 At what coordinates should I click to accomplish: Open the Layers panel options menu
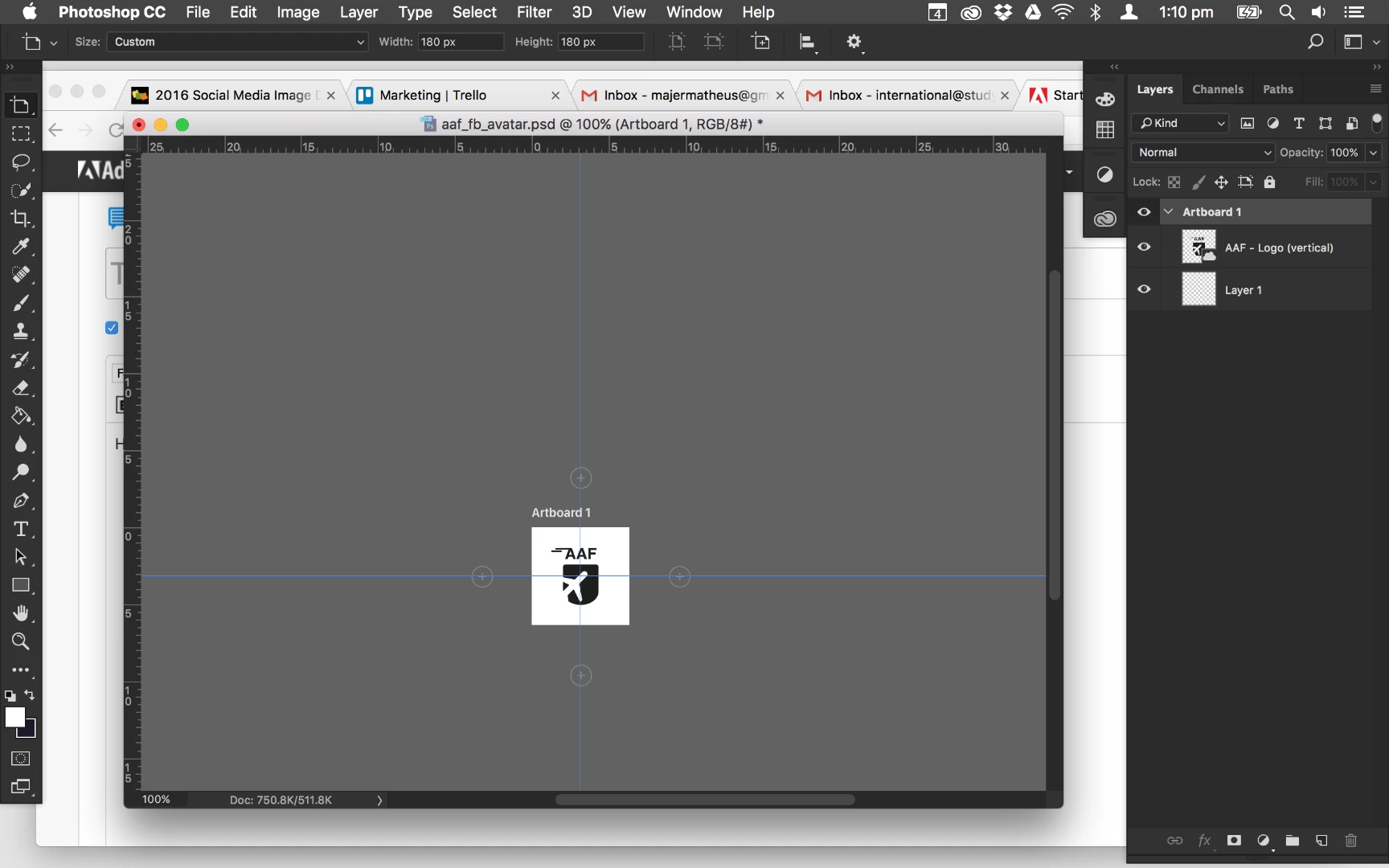pyautogui.click(x=1375, y=88)
